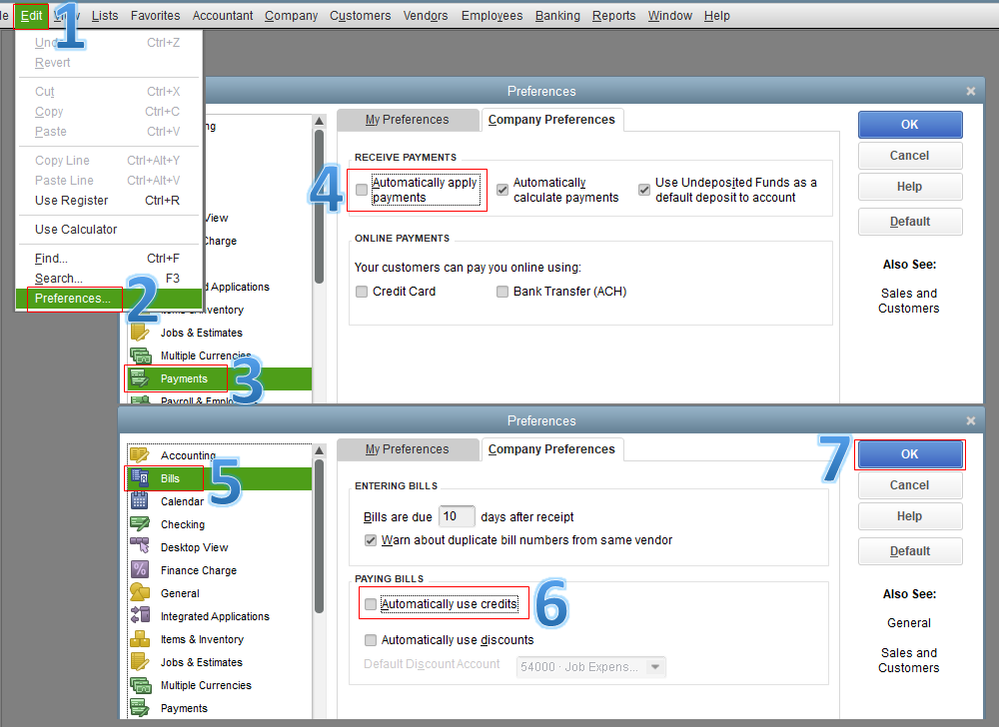
Task: Toggle Use Undeposited Funds as default deposit account
Action: (x=644, y=190)
